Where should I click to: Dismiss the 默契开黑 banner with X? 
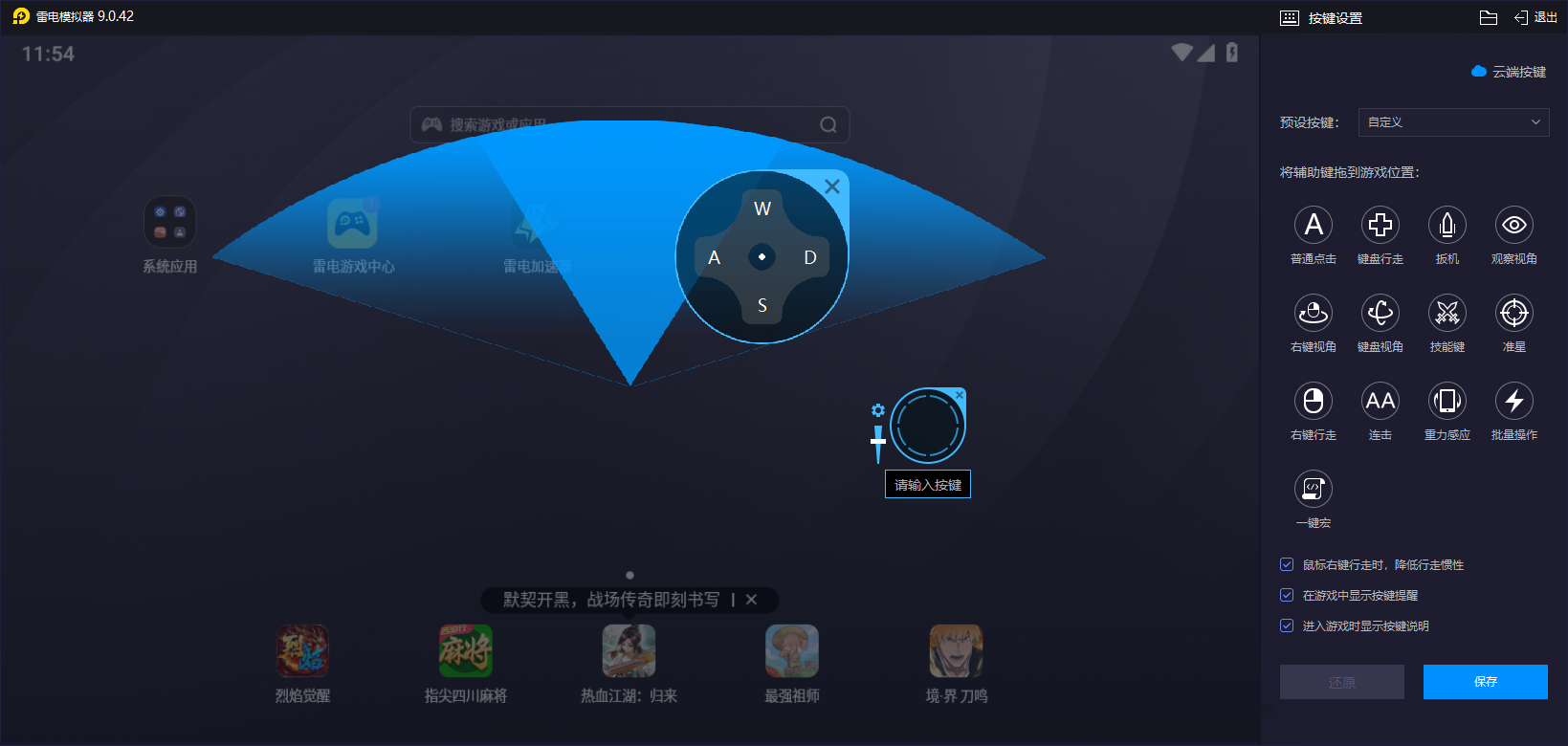(x=752, y=600)
